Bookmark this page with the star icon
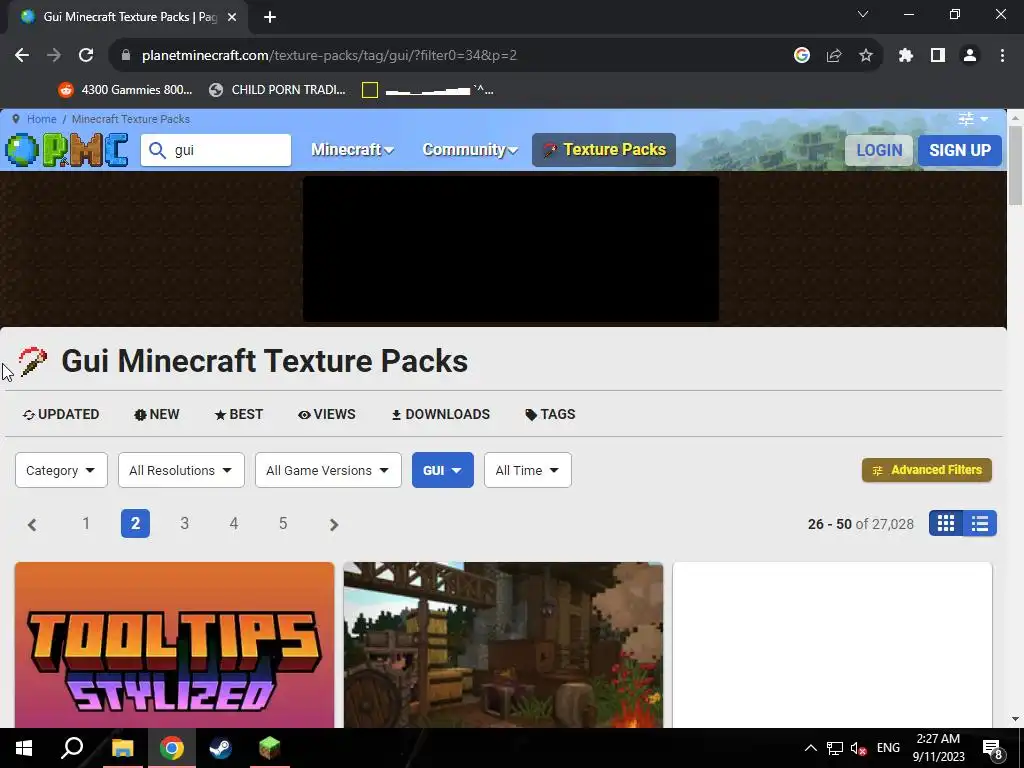 point(866,56)
